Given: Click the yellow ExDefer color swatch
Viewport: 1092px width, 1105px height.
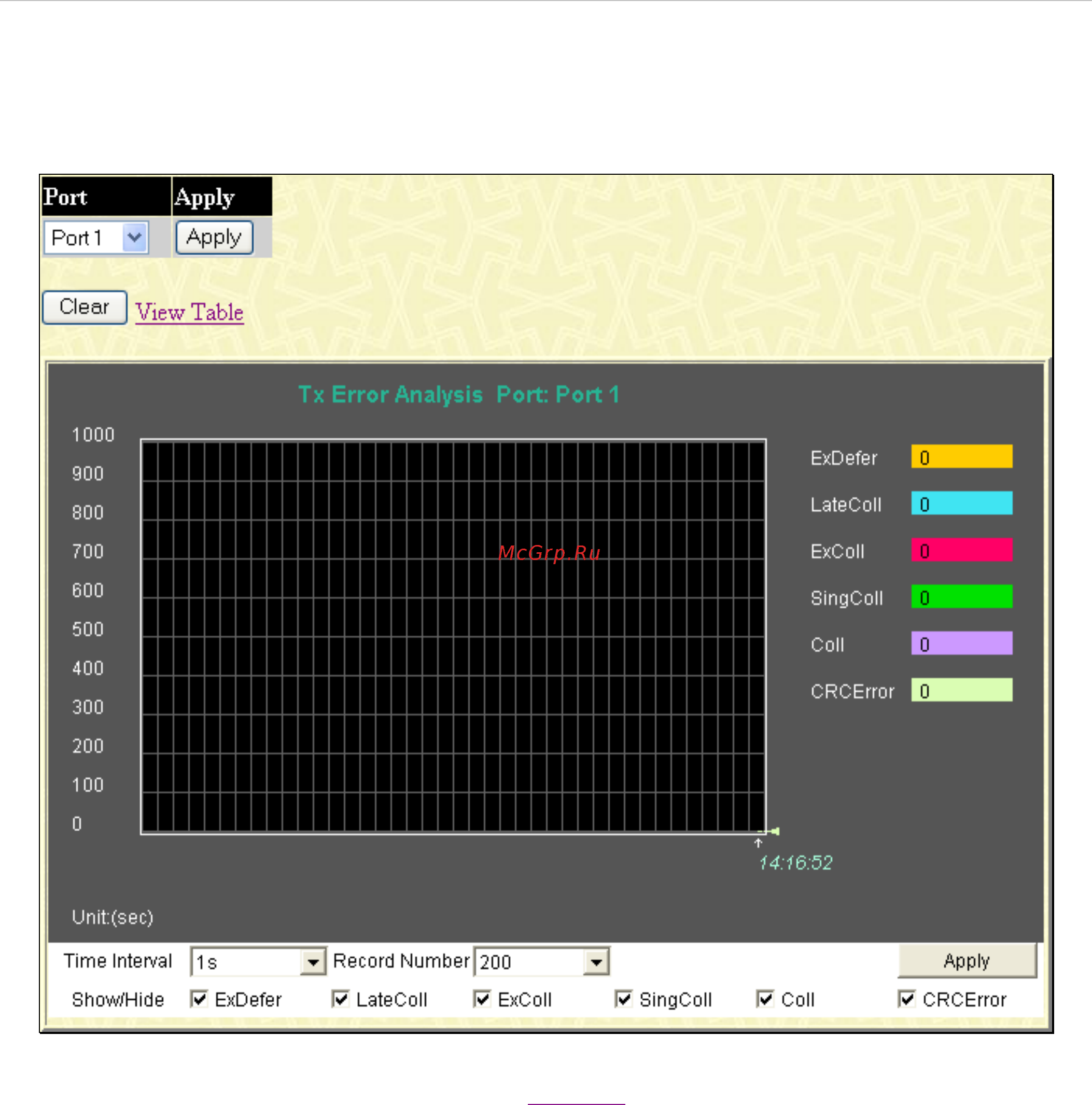Looking at the screenshot, I should point(961,456).
